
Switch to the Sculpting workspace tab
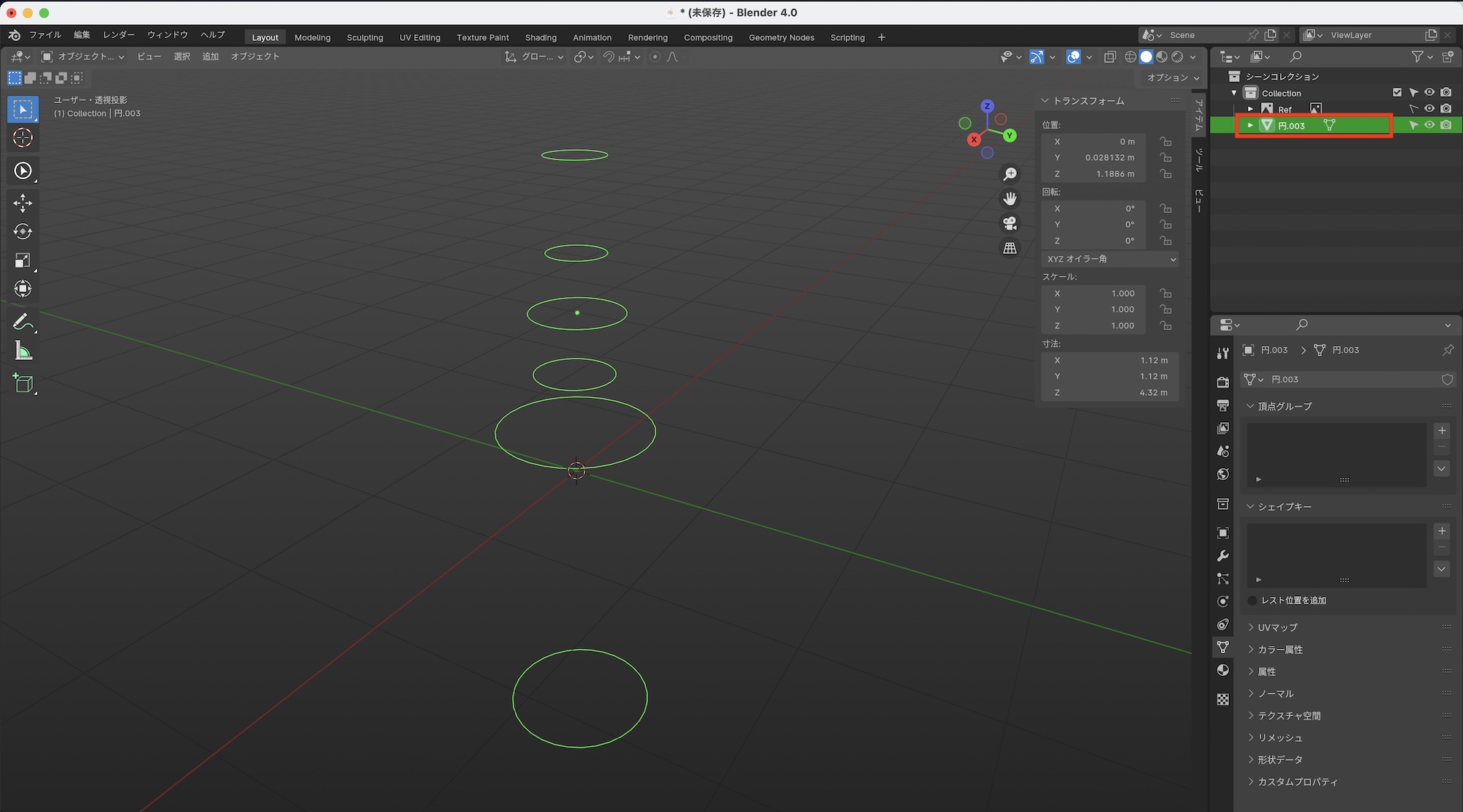tap(364, 37)
